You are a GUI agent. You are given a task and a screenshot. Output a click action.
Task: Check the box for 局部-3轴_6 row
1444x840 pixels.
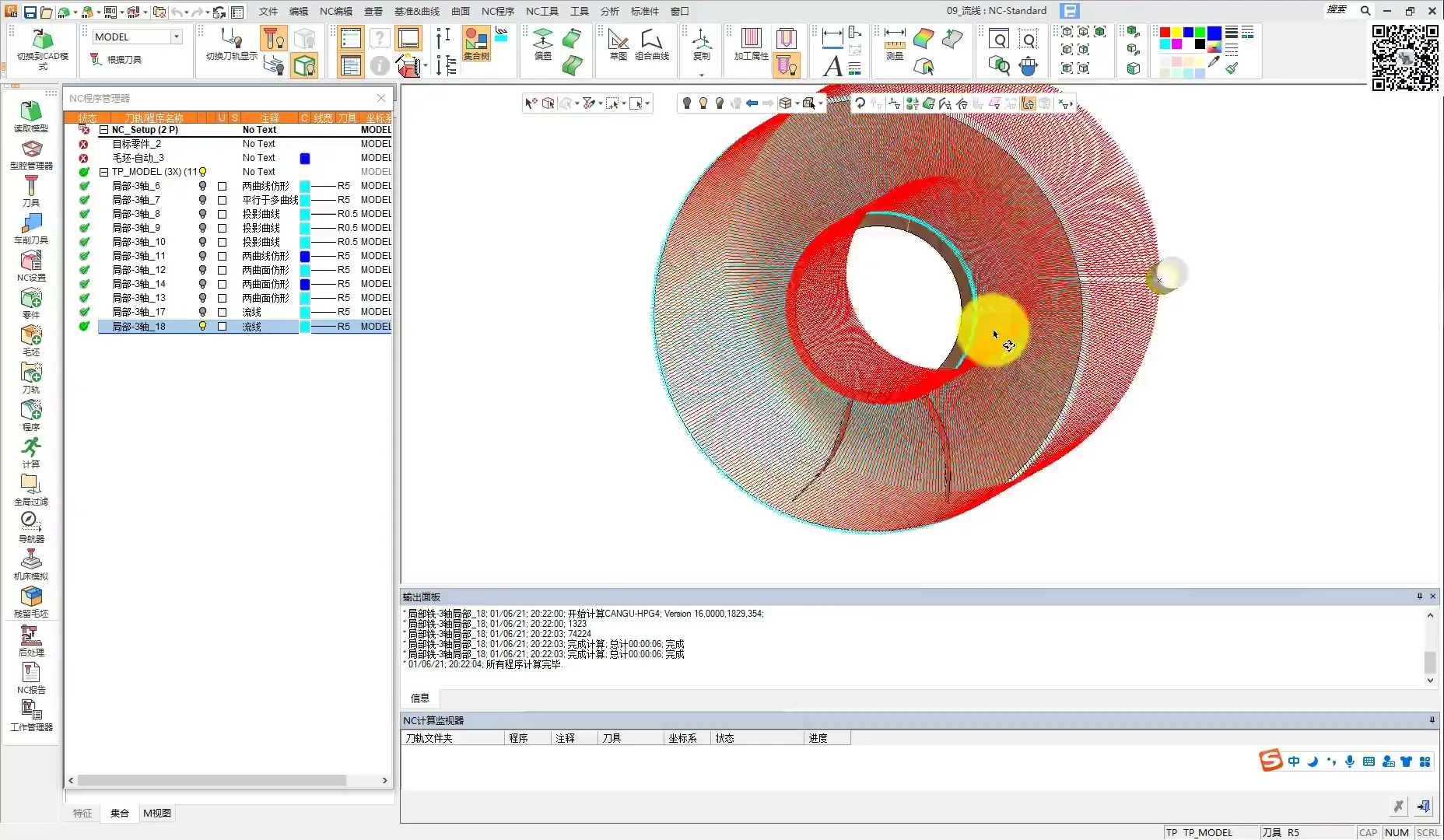222,187
